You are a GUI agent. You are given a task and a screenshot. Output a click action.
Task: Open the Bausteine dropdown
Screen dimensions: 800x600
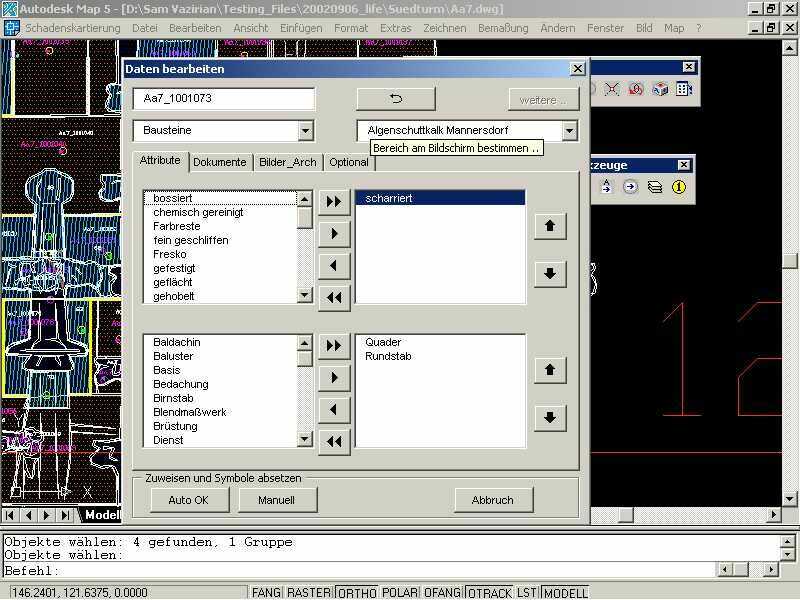[x=305, y=131]
